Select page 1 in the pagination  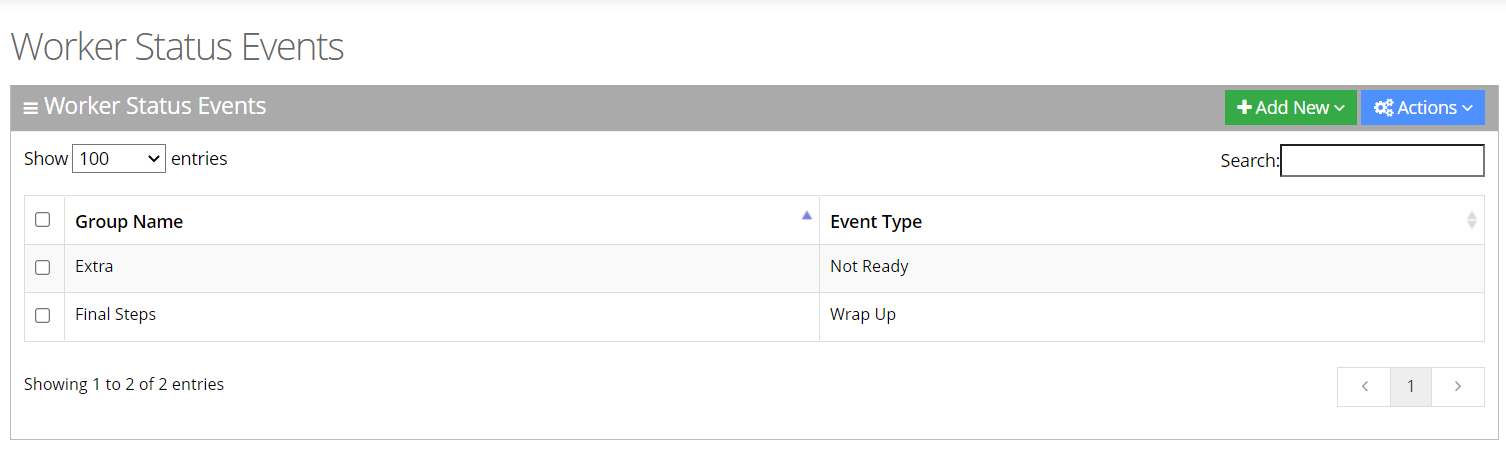pyautogui.click(x=1411, y=387)
